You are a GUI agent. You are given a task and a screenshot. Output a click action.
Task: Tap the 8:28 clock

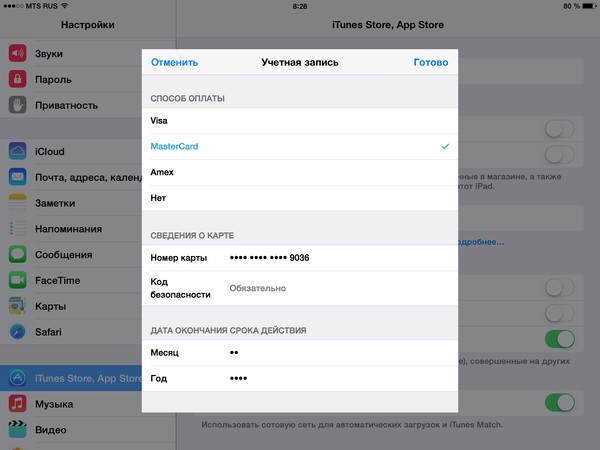coord(300,6)
